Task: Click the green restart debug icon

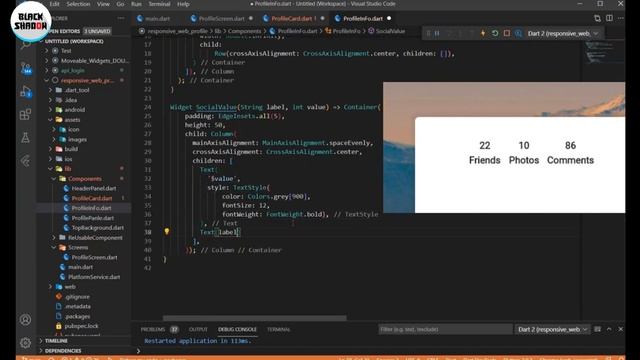Action: click(495, 33)
